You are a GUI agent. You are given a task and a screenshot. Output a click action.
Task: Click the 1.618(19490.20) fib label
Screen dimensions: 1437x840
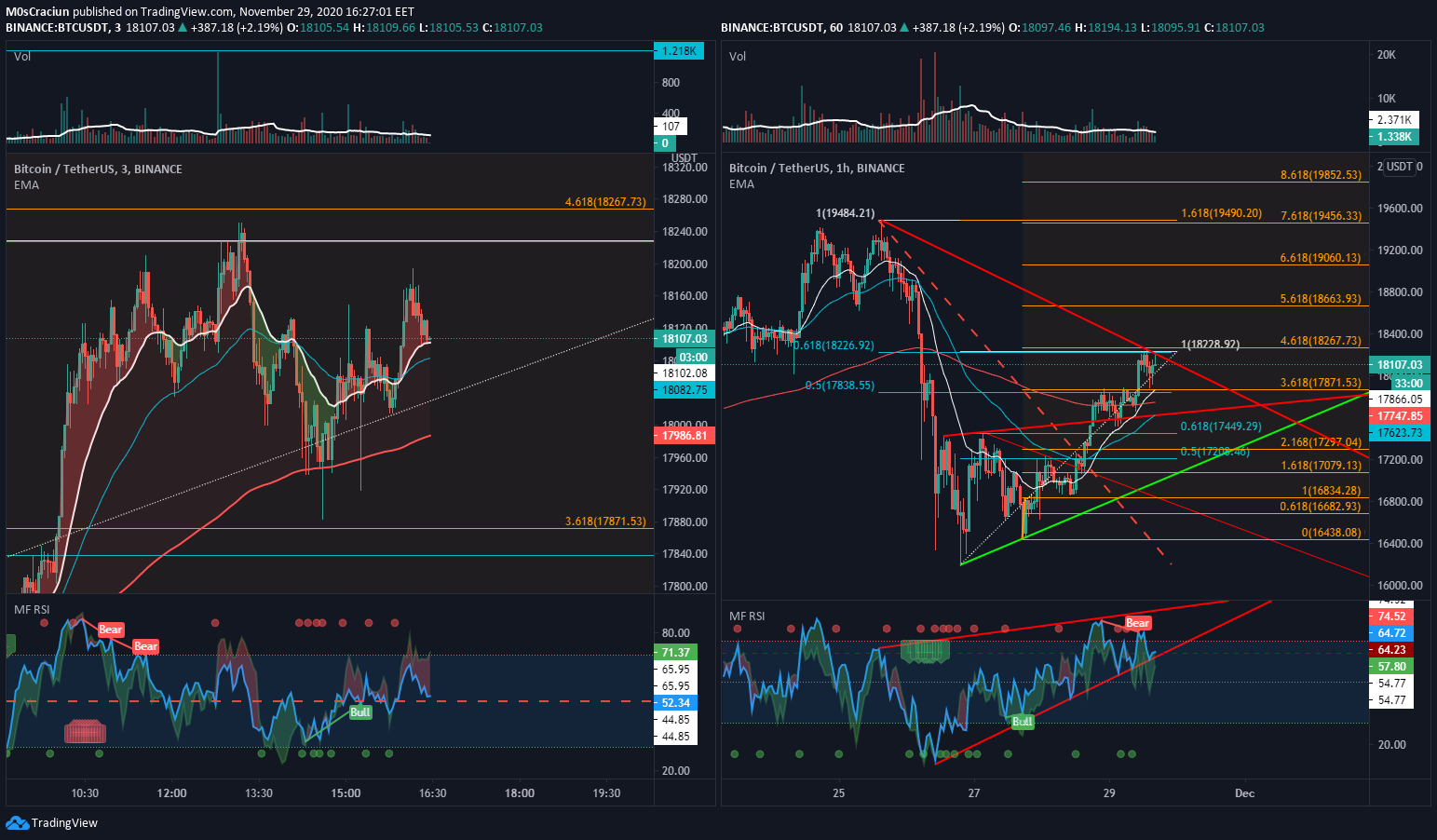click(x=1221, y=213)
